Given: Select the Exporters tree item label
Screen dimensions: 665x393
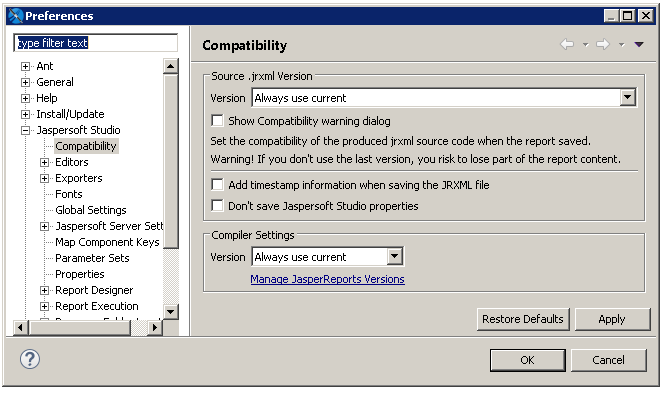Looking at the screenshot, I should click(79, 178).
